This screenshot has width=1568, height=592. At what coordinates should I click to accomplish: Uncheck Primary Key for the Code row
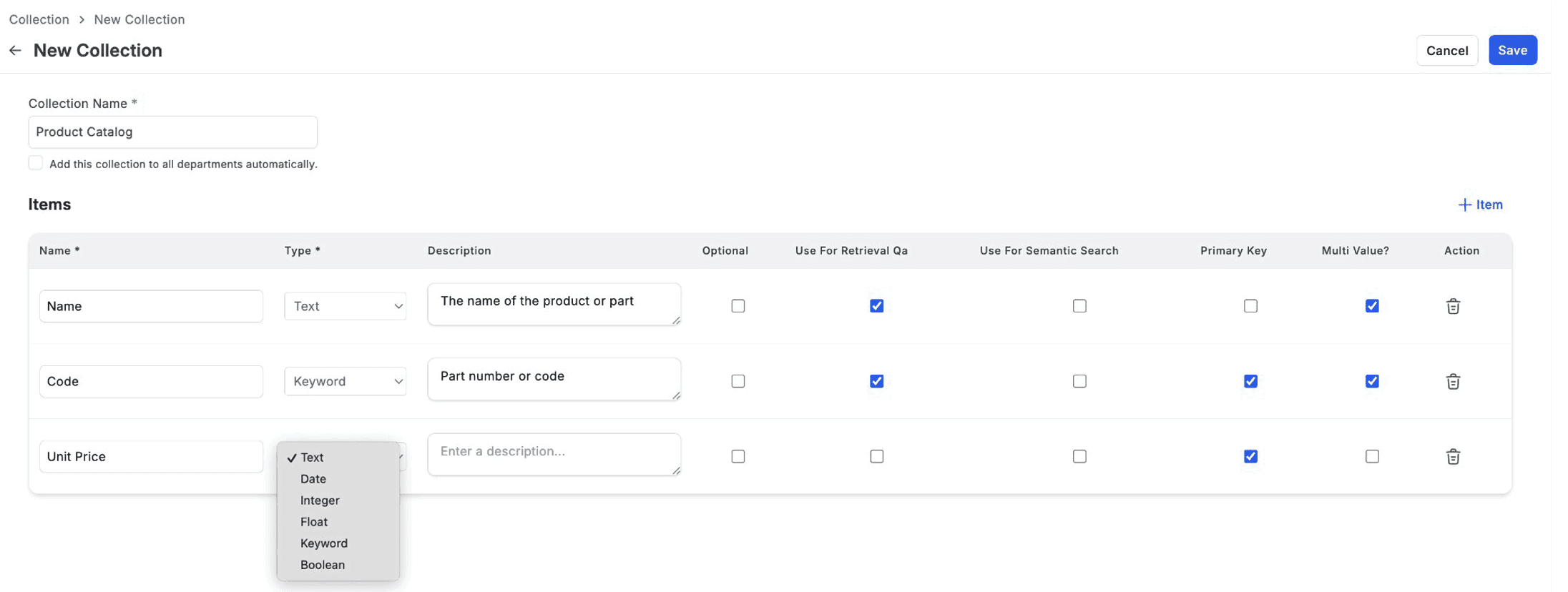coord(1250,381)
